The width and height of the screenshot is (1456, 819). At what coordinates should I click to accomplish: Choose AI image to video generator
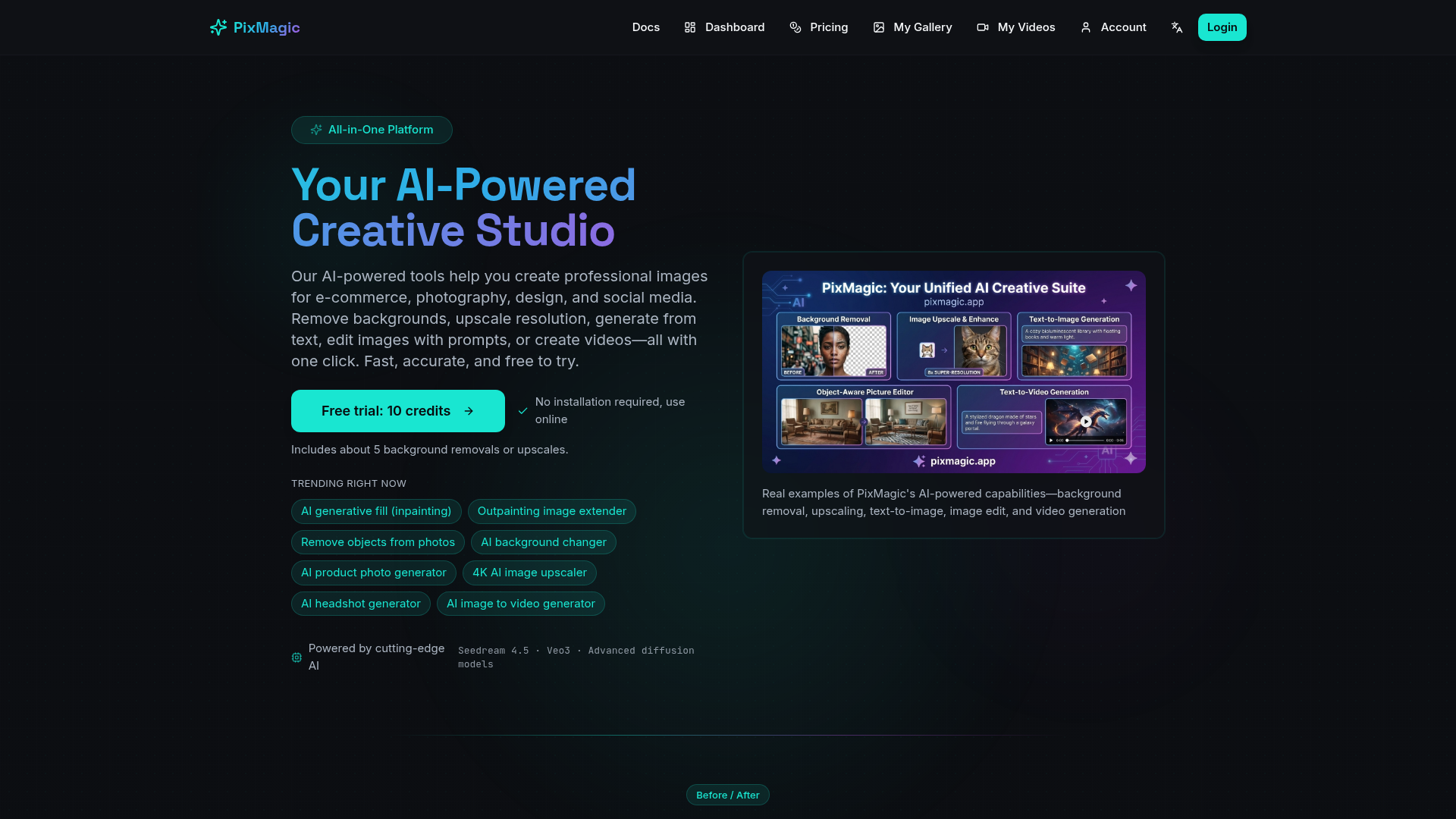(x=520, y=604)
